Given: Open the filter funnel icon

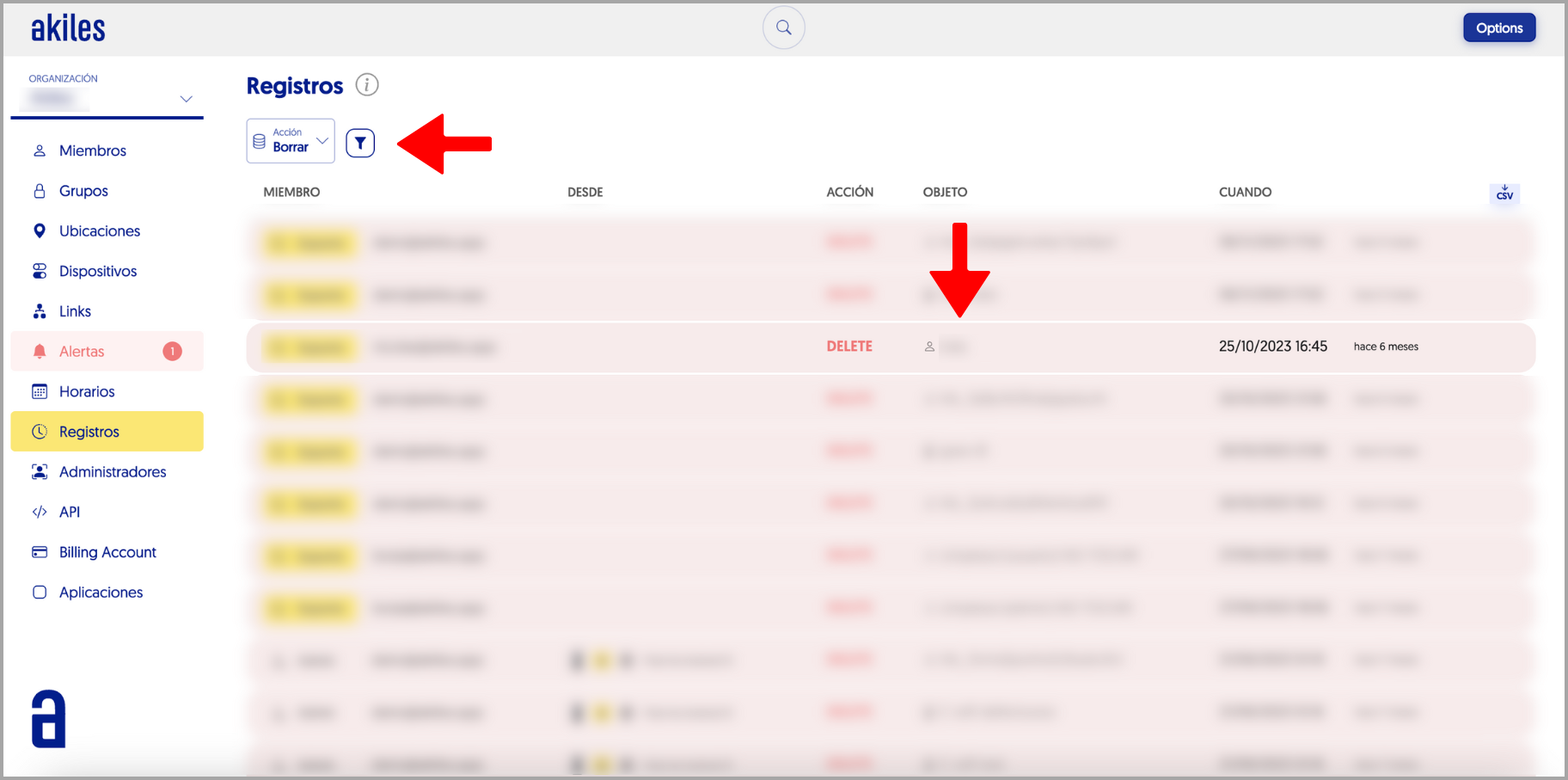Looking at the screenshot, I should [x=360, y=143].
